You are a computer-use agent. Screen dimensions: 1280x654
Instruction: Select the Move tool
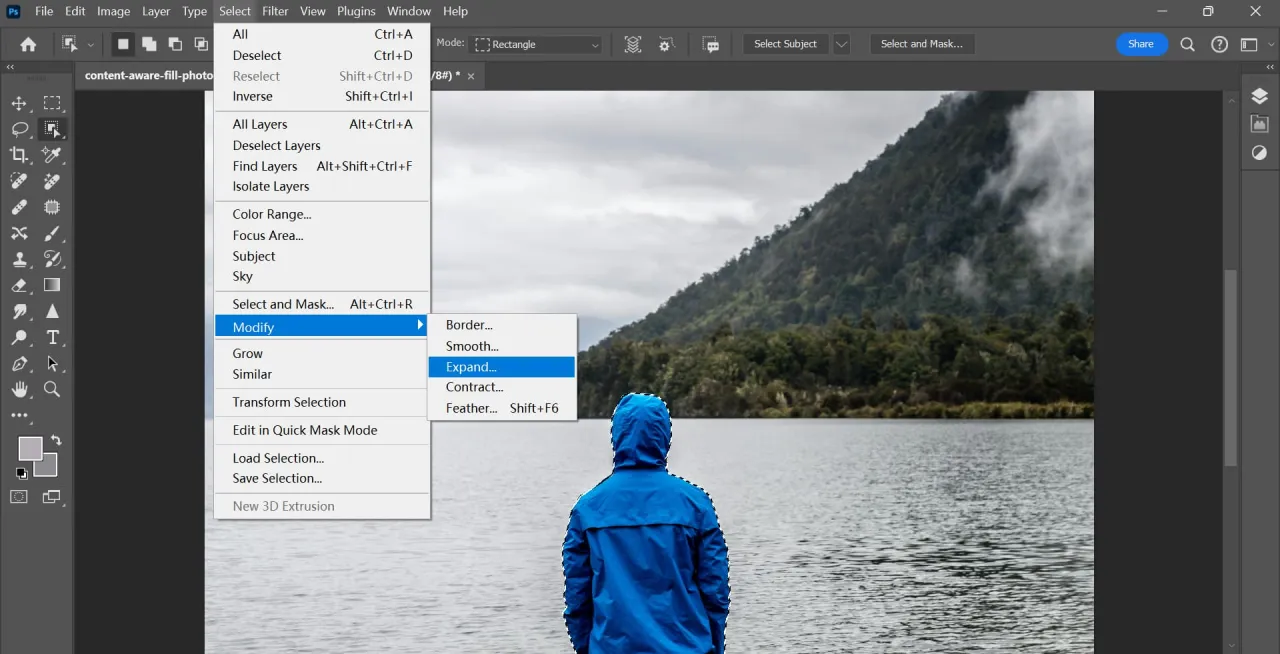click(x=20, y=103)
